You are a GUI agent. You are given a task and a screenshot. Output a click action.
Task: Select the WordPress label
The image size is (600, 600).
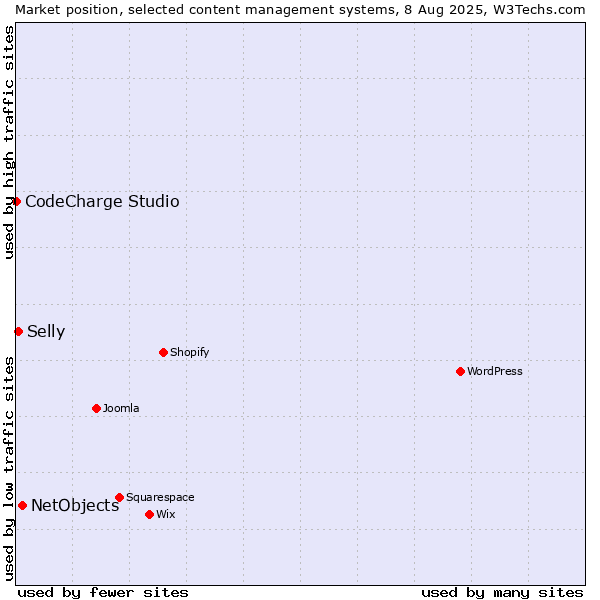pos(494,372)
